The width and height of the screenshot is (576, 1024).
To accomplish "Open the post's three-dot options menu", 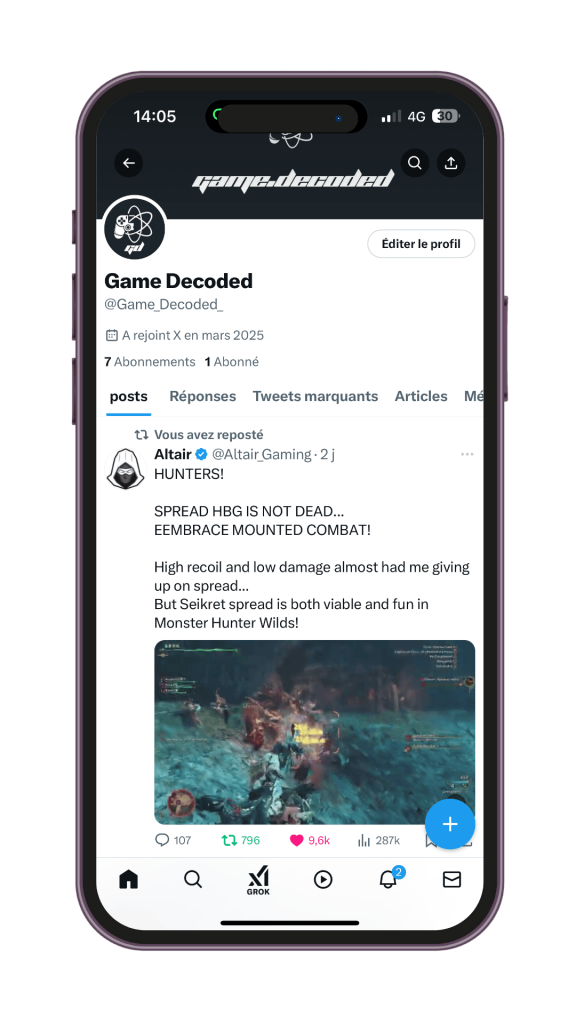I will pyautogui.click(x=467, y=455).
